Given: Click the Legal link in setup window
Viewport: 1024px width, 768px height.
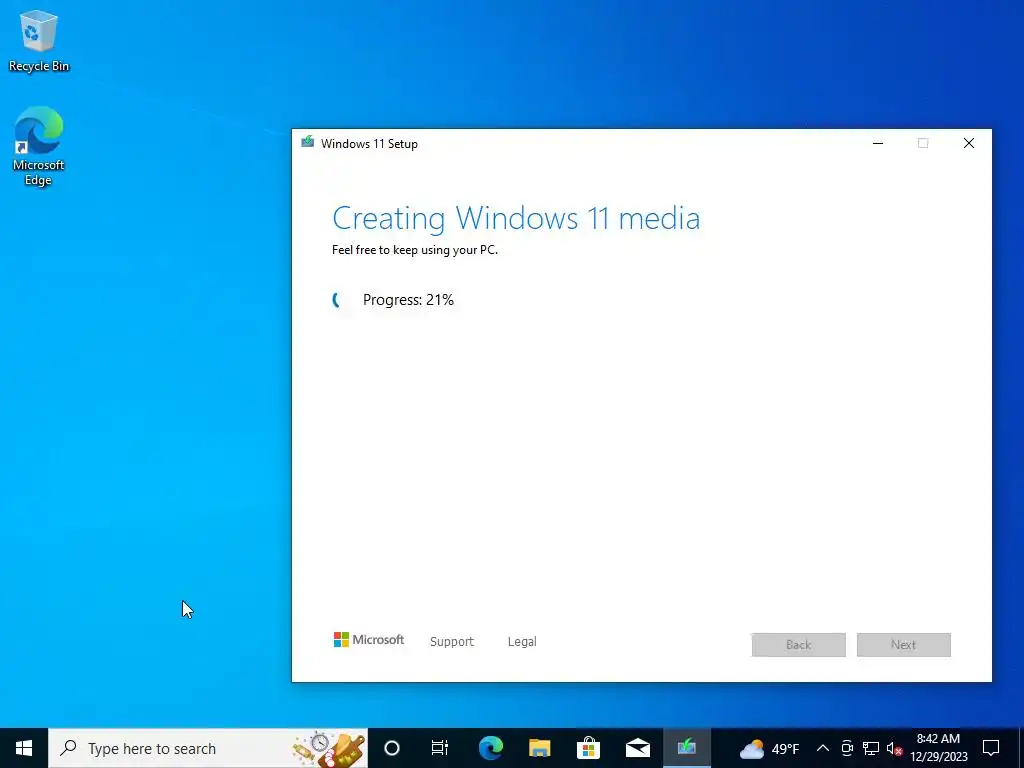Looking at the screenshot, I should coord(522,641).
